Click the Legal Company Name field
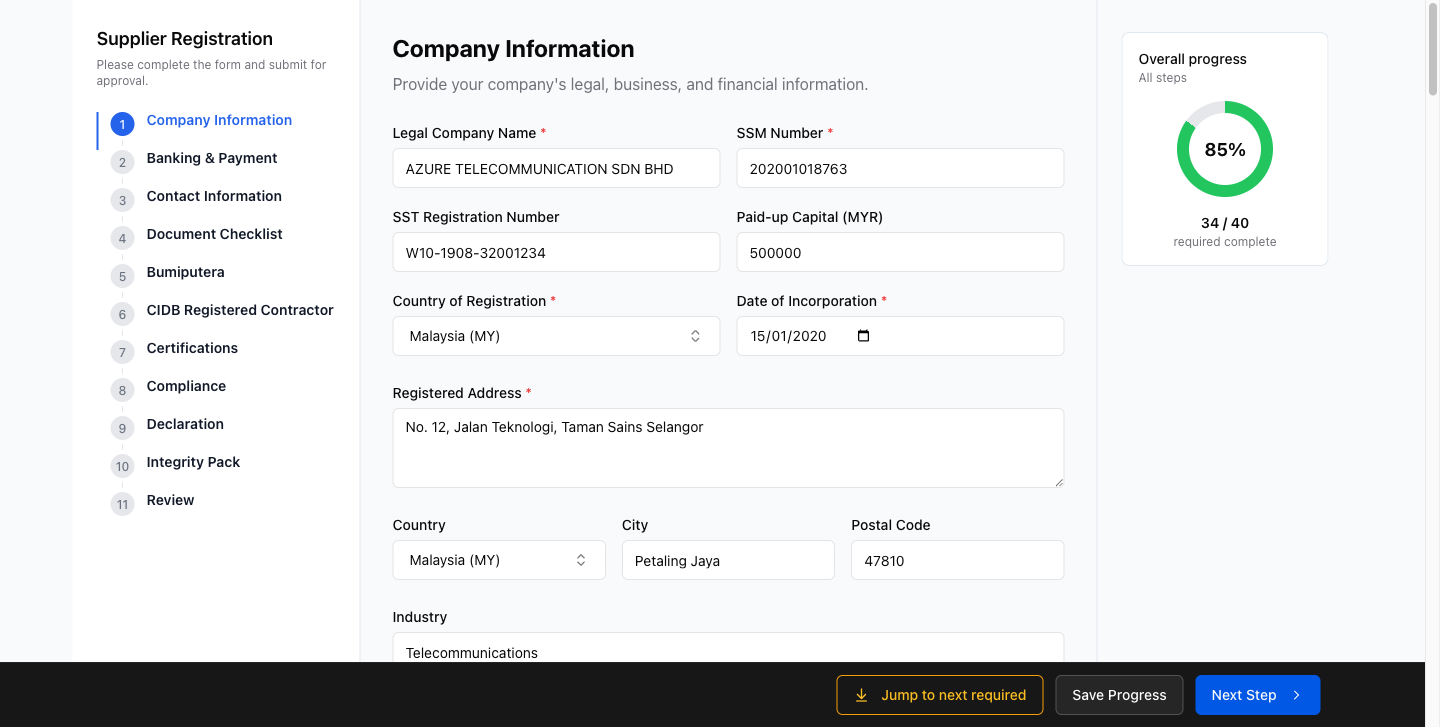 556,168
